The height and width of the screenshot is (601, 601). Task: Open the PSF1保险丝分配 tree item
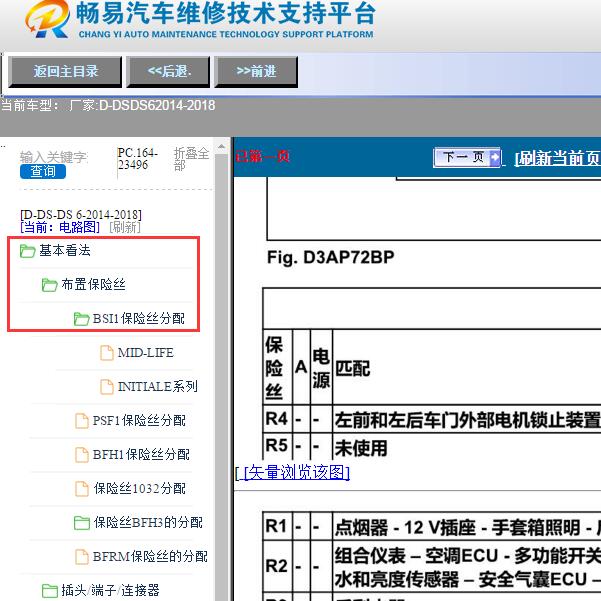[x=139, y=420]
